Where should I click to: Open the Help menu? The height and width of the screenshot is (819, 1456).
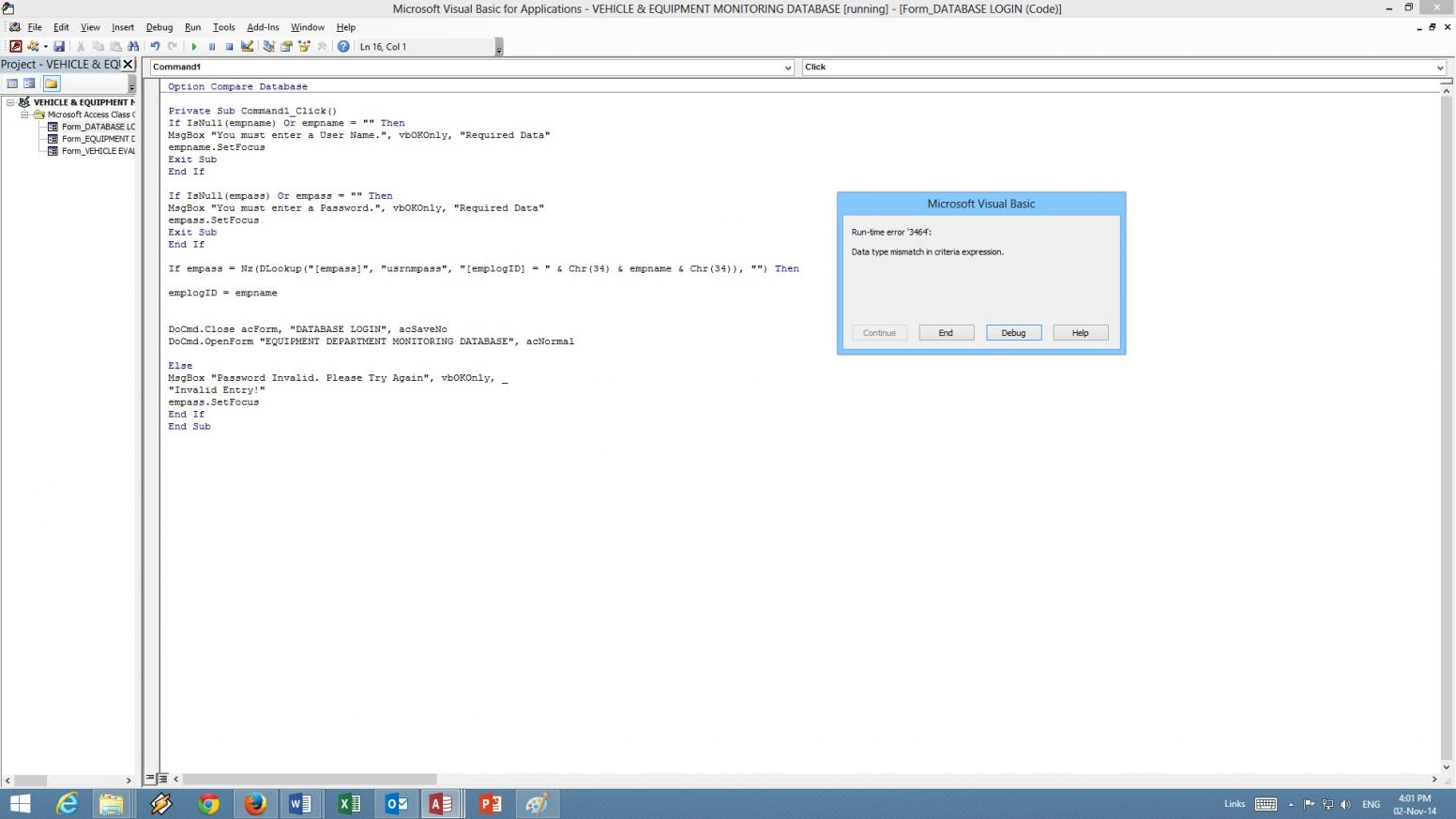[x=345, y=27]
